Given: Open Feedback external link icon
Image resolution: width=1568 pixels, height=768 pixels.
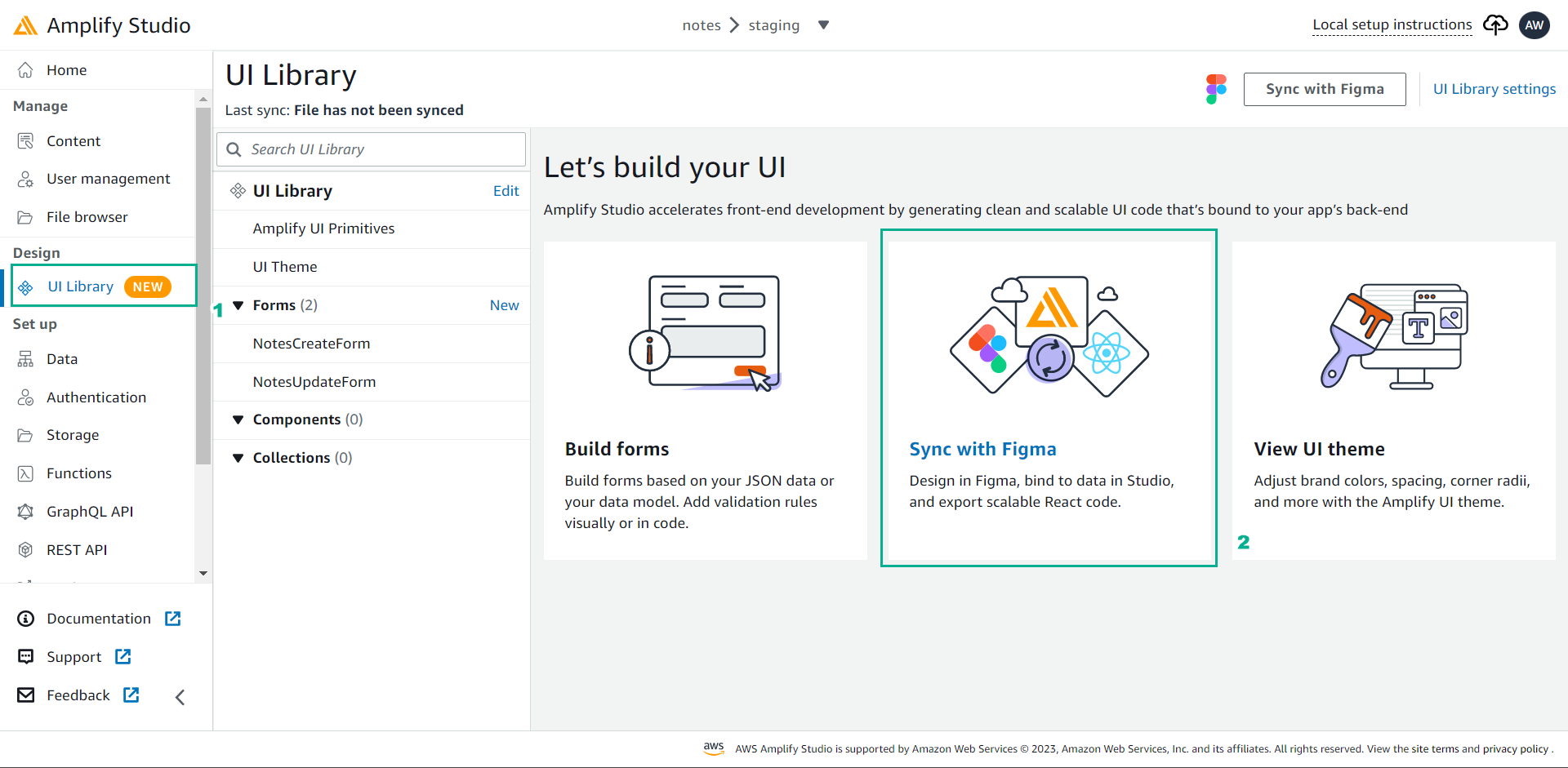Looking at the screenshot, I should tap(131, 695).
